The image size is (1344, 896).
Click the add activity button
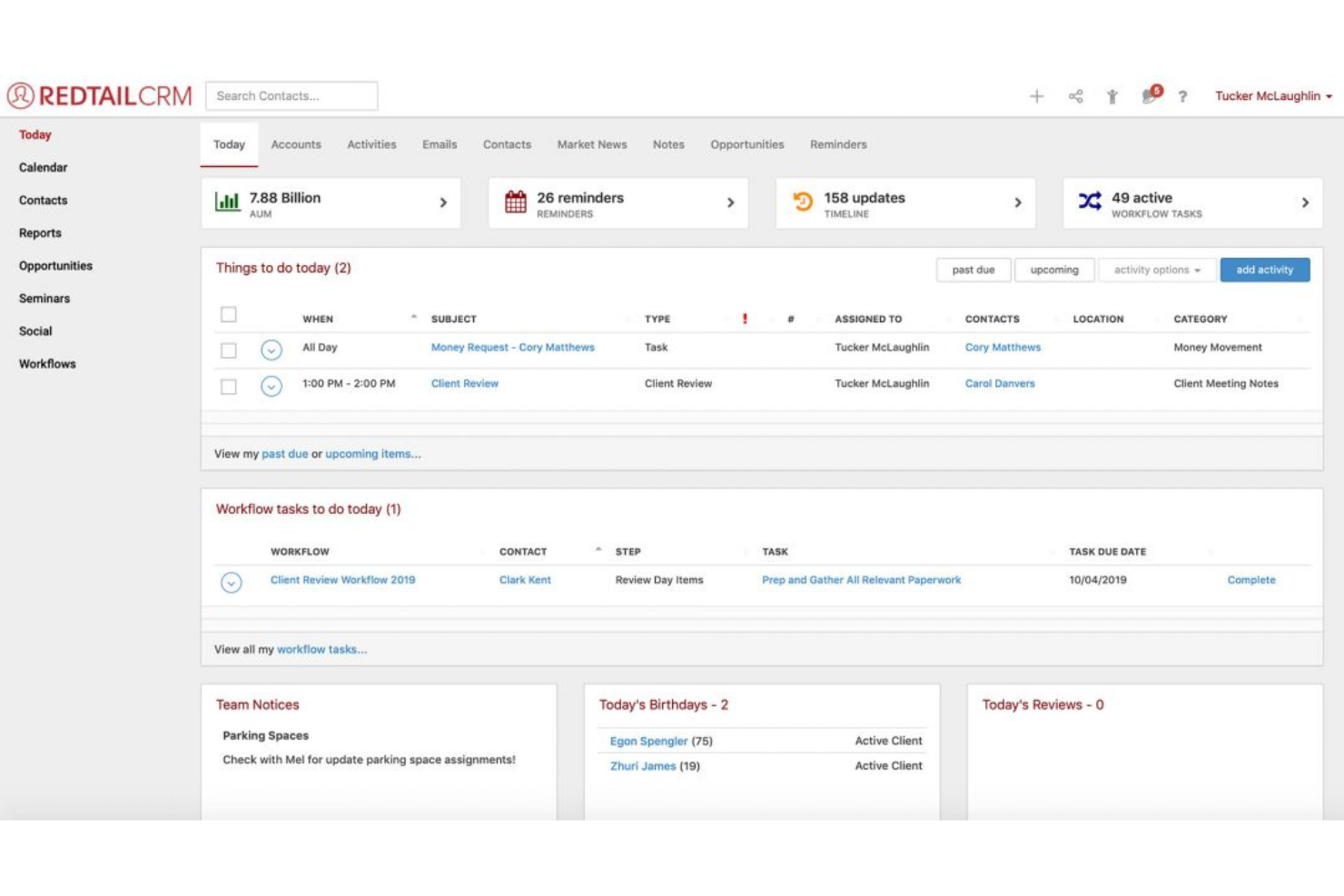point(1264,270)
